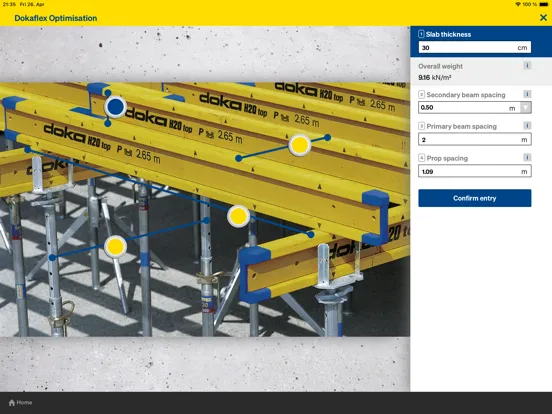Close the Dokaflex Optimisation screen
Image resolution: width=552 pixels, height=414 pixels.
[543, 18]
